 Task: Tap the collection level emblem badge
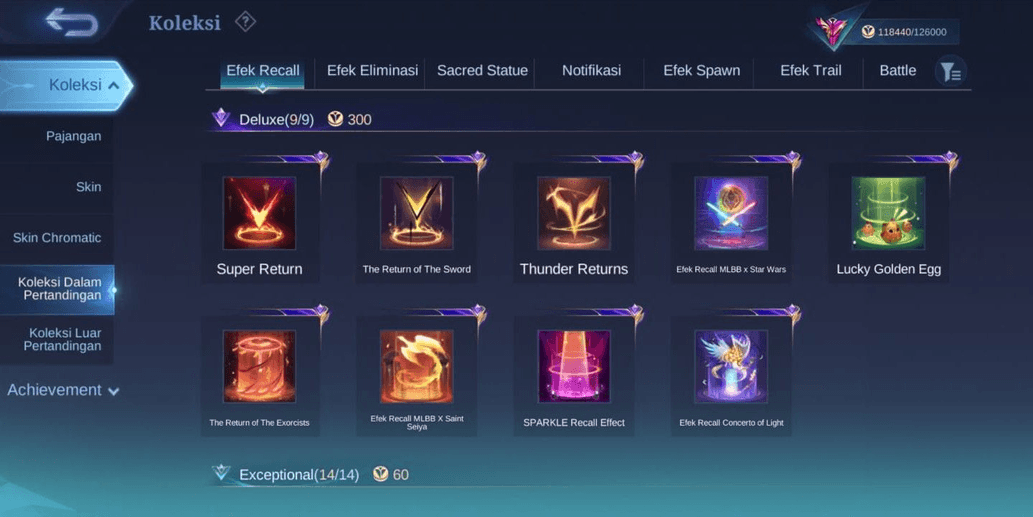[831, 30]
